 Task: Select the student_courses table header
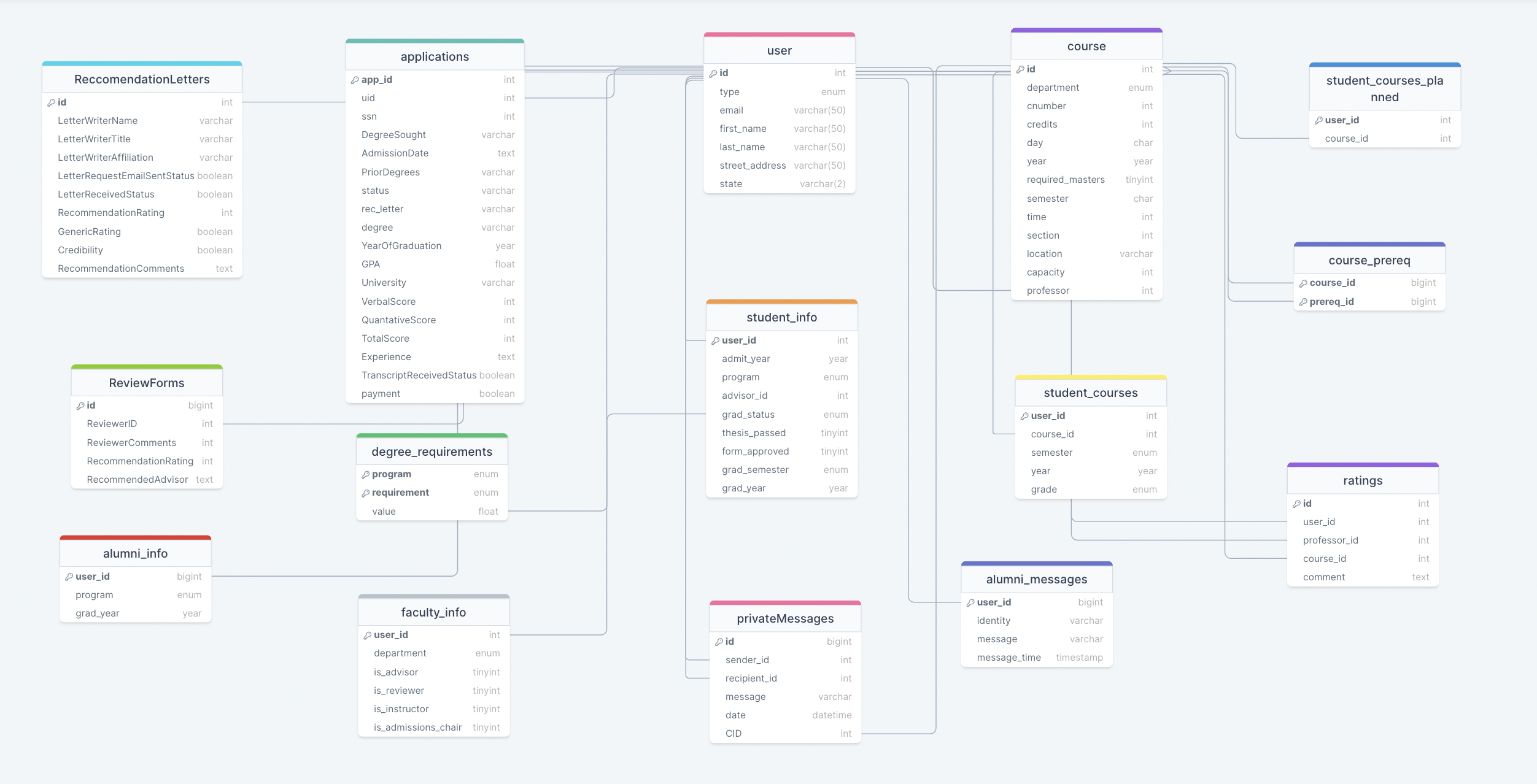click(x=1091, y=393)
